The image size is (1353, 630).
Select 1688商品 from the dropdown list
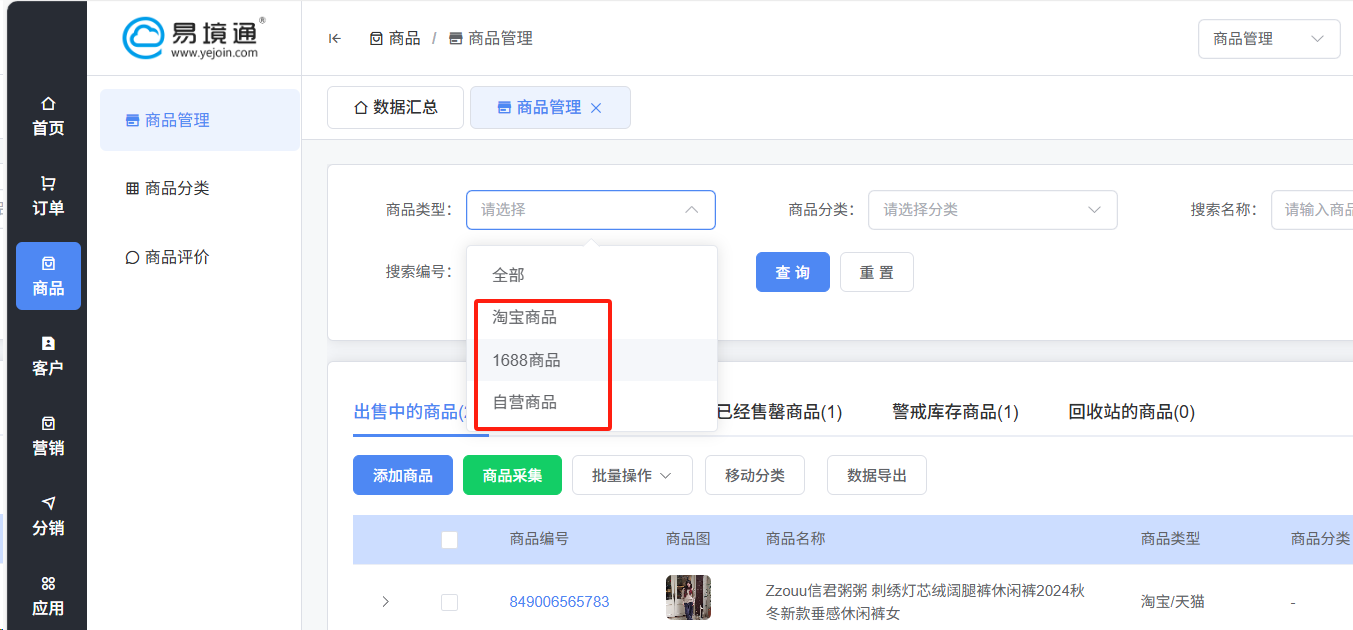(x=526, y=360)
